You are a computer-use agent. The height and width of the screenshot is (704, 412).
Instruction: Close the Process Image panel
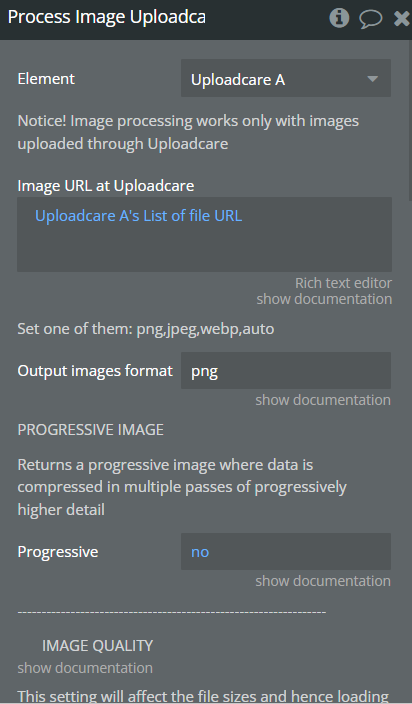pos(402,18)
